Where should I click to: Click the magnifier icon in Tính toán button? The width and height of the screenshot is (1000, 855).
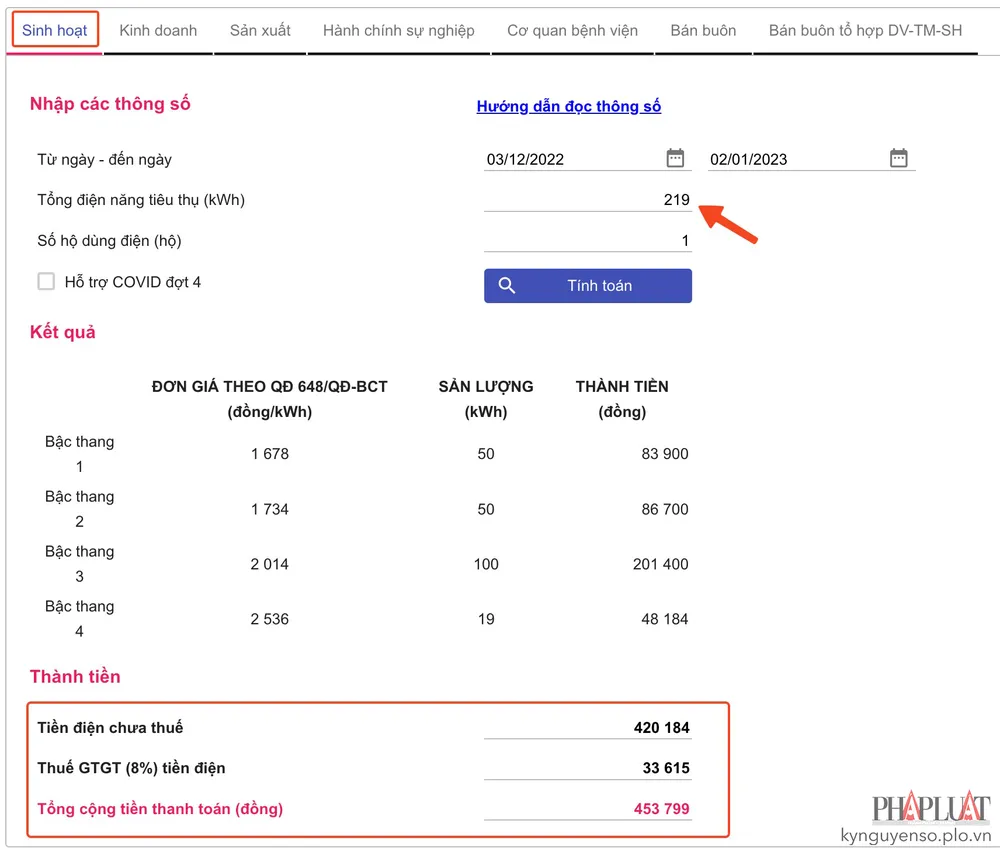(507, 286)
